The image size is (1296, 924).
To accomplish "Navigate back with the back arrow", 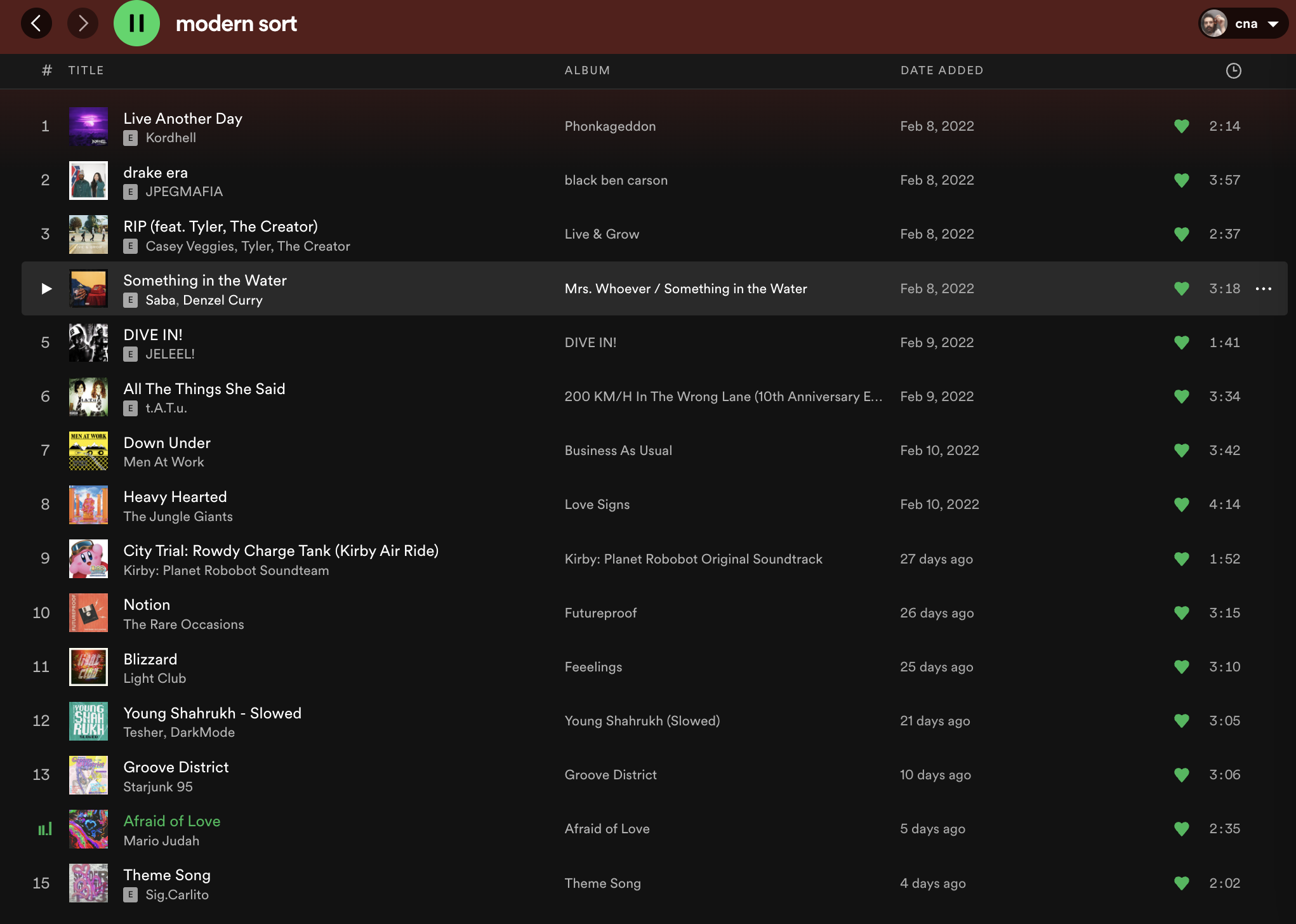I will pyautogui.click(x=37, y=23).
